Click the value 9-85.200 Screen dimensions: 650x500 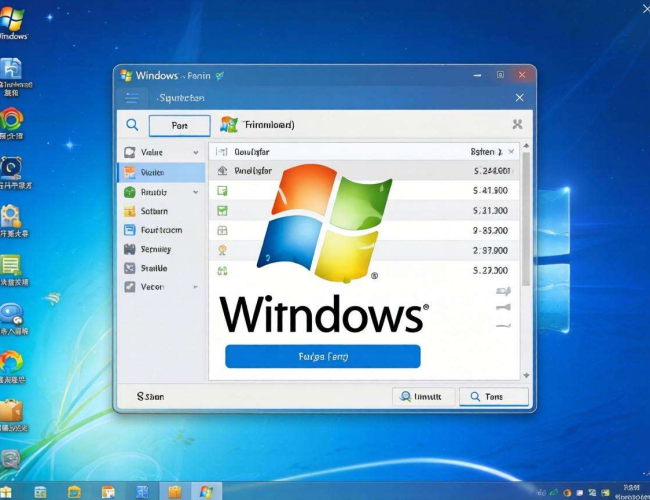[x=490, y=231]
